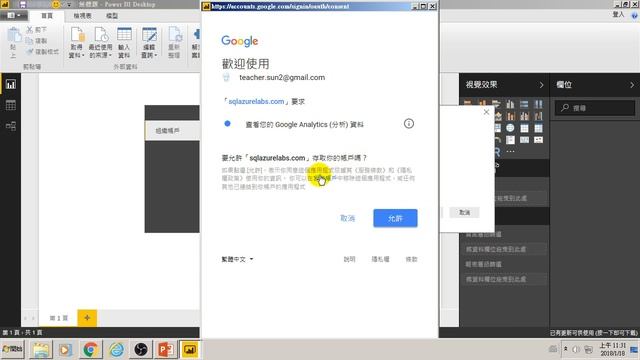This screenshot has height=360, width=640.
Task: Show info about the Google Analytics permission
Action: (x=409, y=124)
